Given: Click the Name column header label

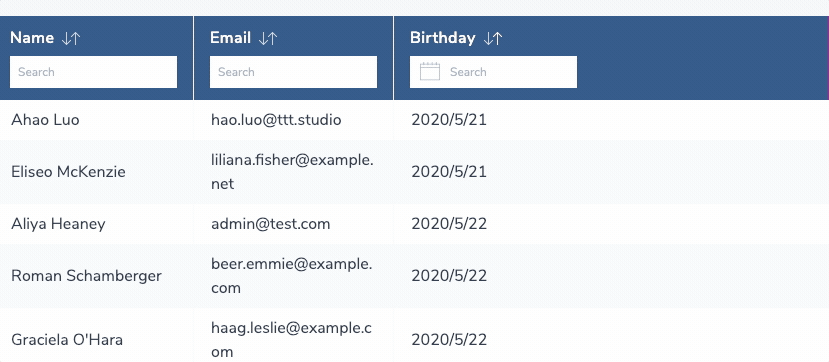Looking at the screenshot, I should 32,38.
